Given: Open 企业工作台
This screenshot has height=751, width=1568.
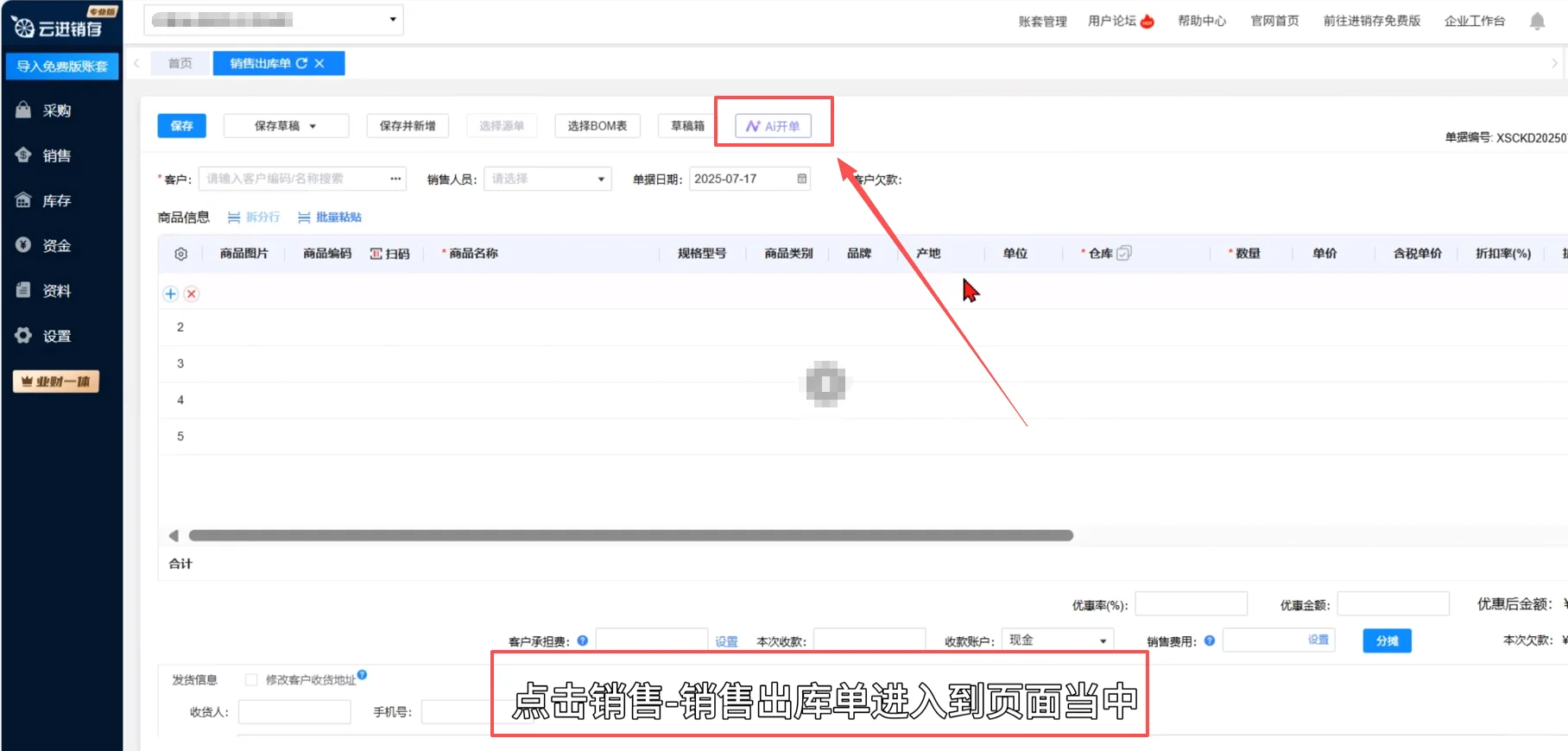Looking at the screenshot, I should 1475,21.
